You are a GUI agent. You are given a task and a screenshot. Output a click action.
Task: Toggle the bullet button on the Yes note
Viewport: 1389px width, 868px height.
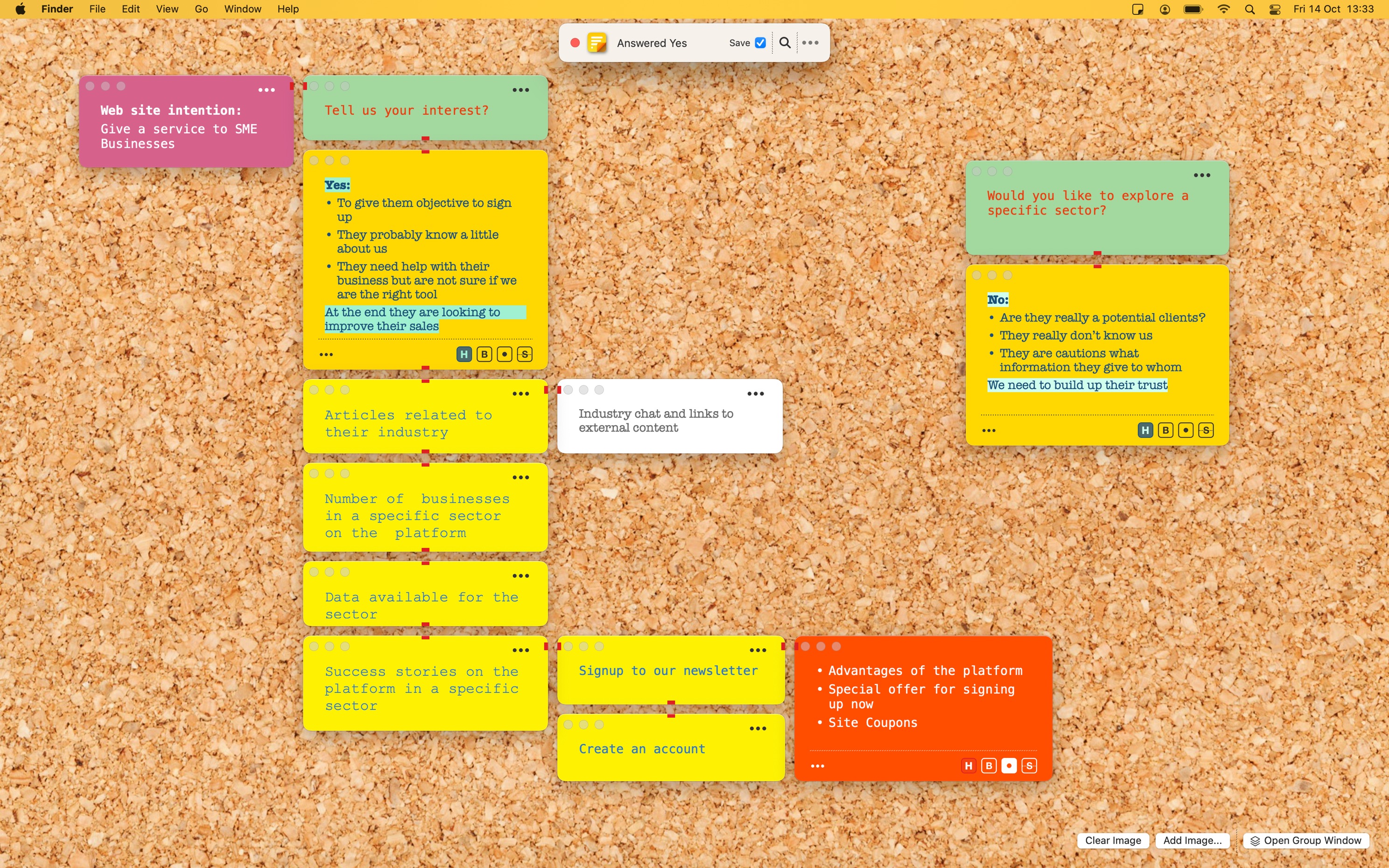(504, 355)
